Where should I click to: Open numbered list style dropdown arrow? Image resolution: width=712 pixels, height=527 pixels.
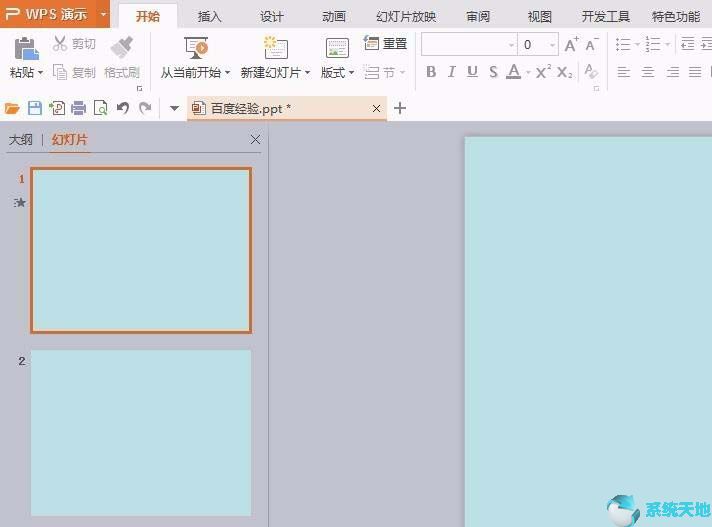pos(668,44)
